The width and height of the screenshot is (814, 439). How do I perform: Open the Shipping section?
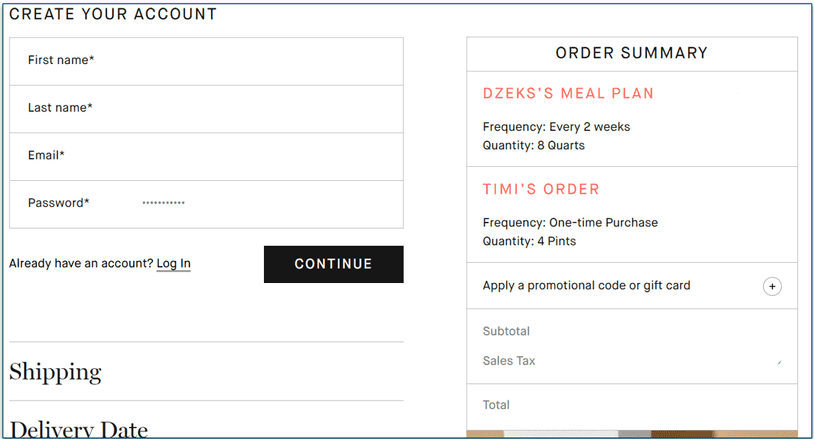(x=55, y=372)
